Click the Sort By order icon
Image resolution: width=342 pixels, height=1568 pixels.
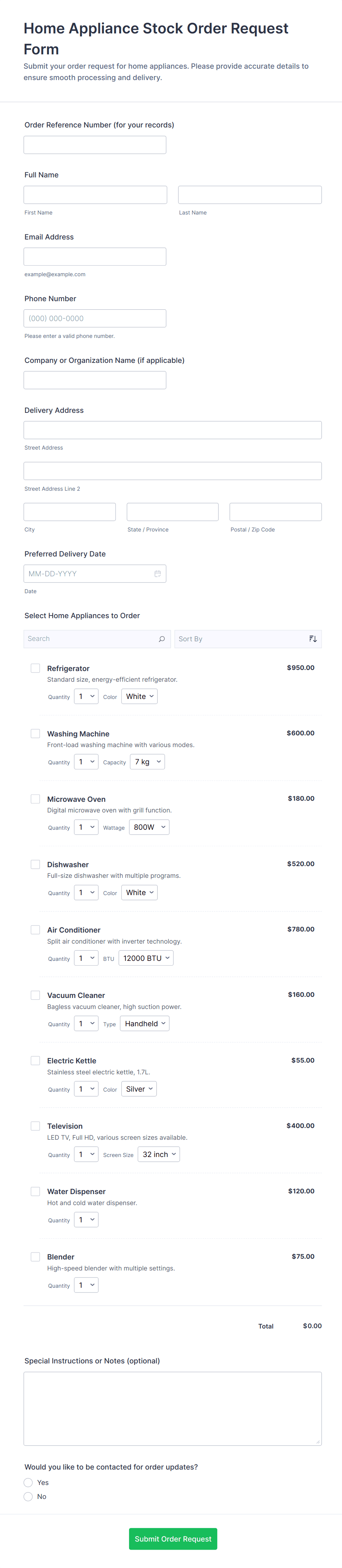tap(313, 638)
